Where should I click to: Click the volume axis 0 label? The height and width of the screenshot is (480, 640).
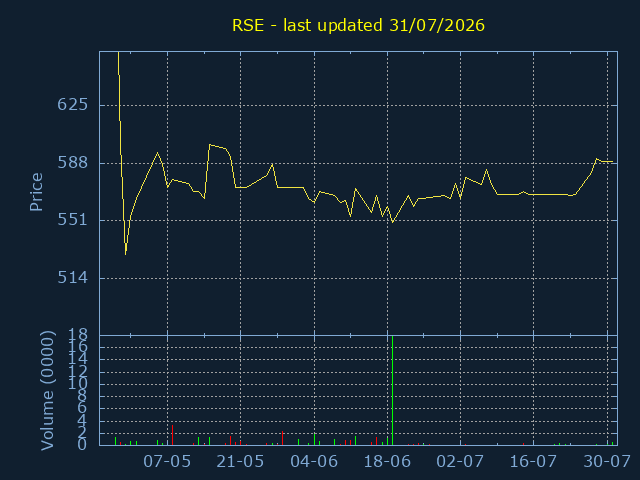(82, 444)
